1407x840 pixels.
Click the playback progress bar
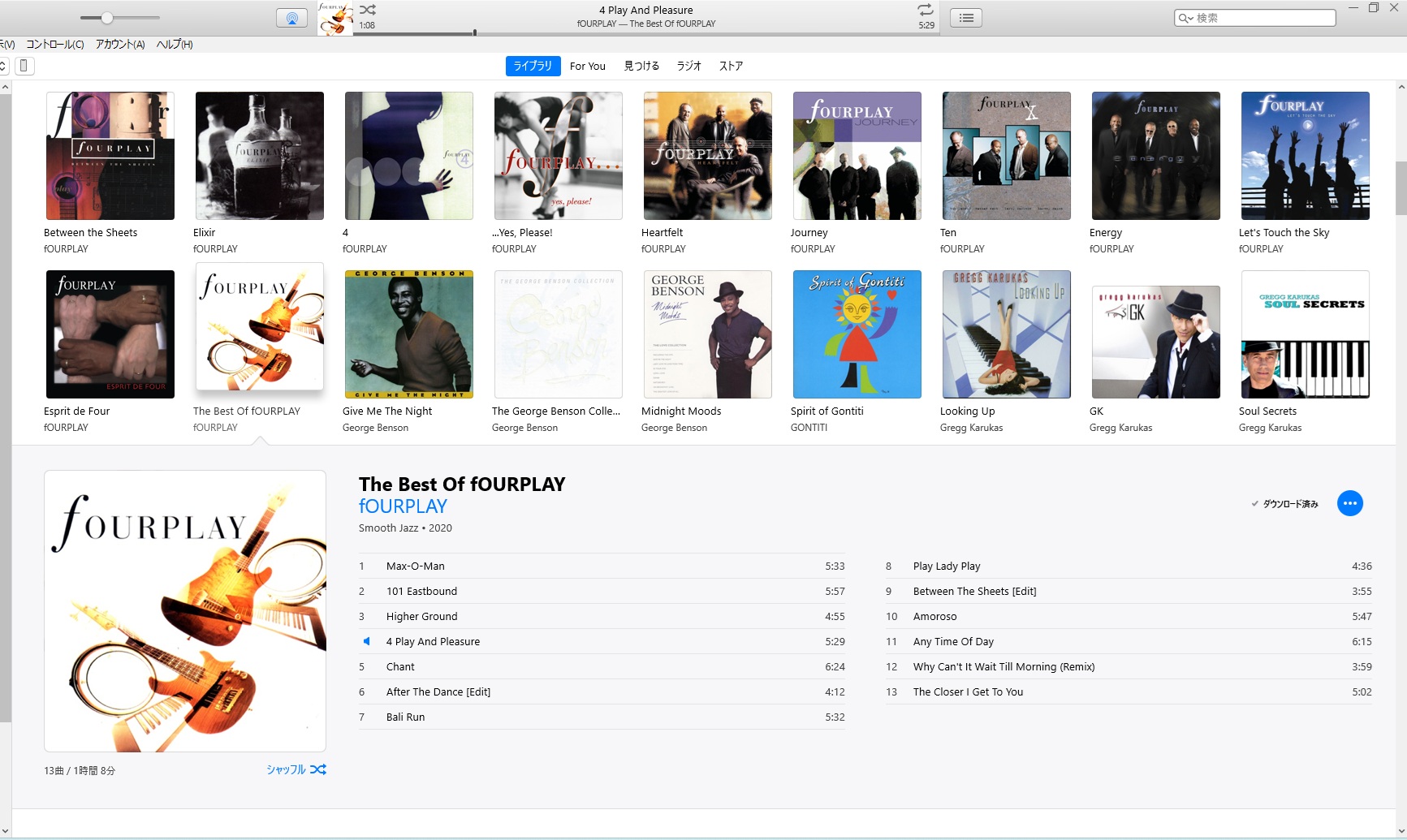click(645, 33)
